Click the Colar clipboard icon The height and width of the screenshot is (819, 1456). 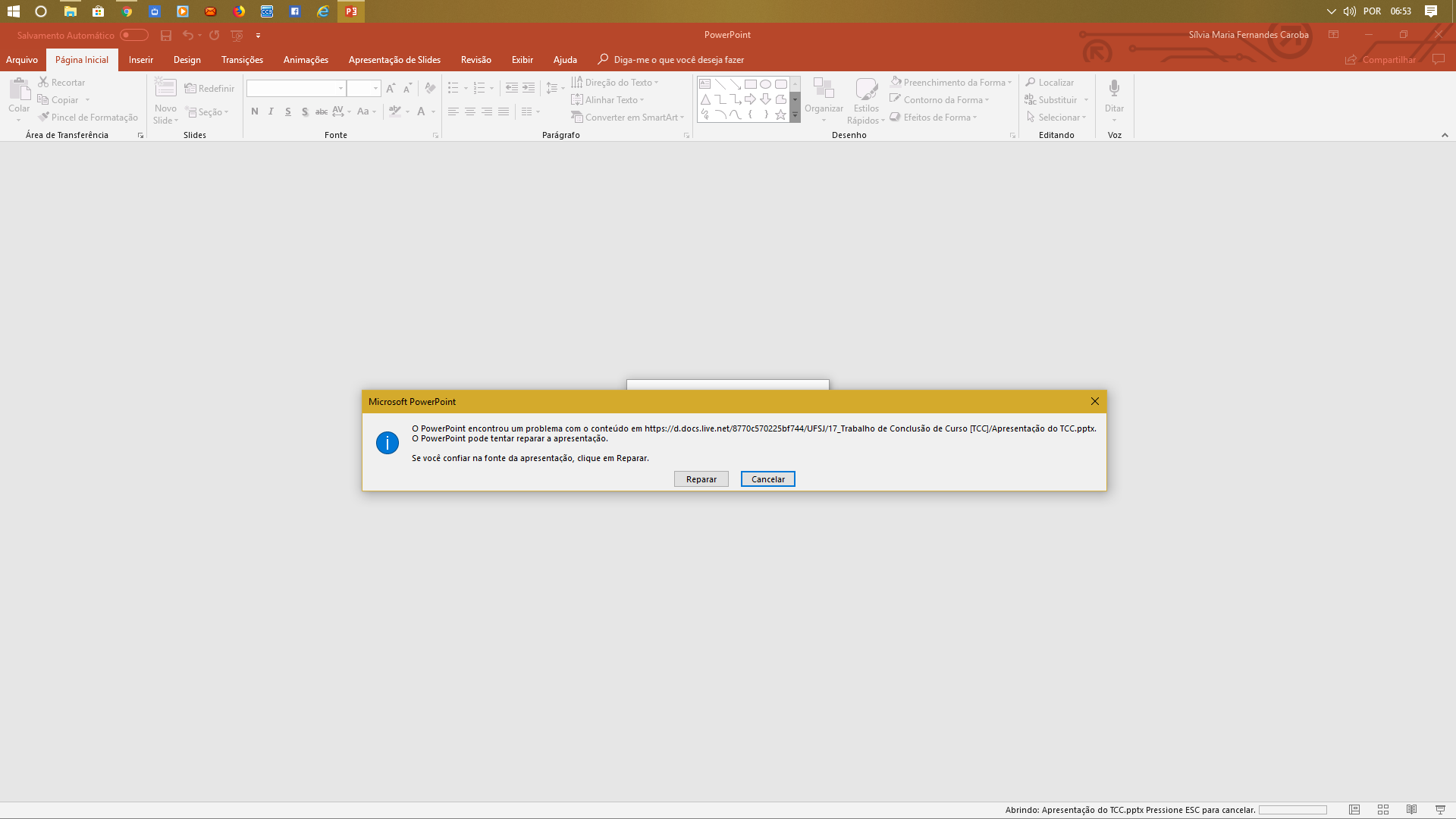[x=19, y=89]
